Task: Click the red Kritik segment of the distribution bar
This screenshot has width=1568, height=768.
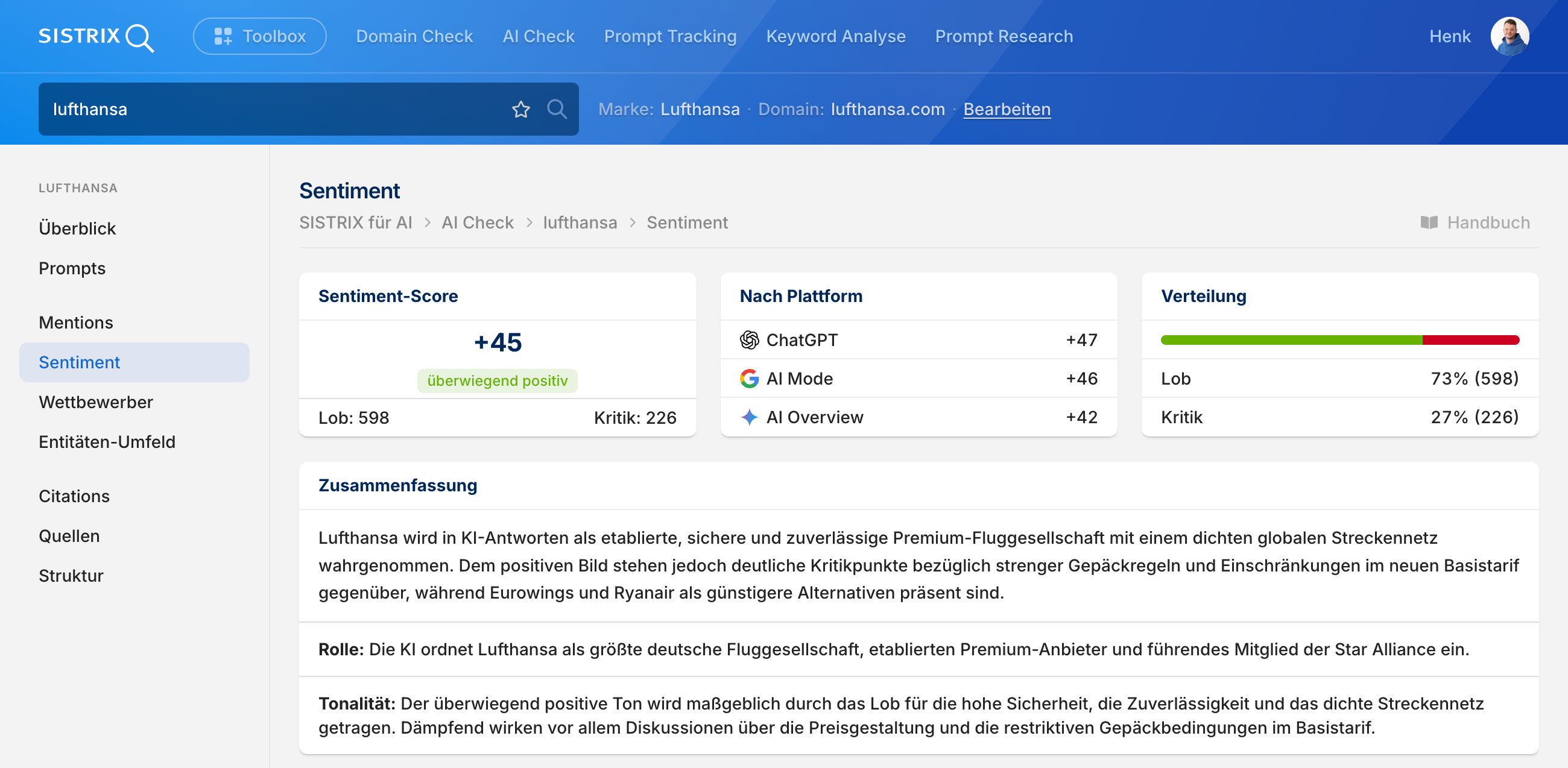Action: click(x=1471, y=340)
